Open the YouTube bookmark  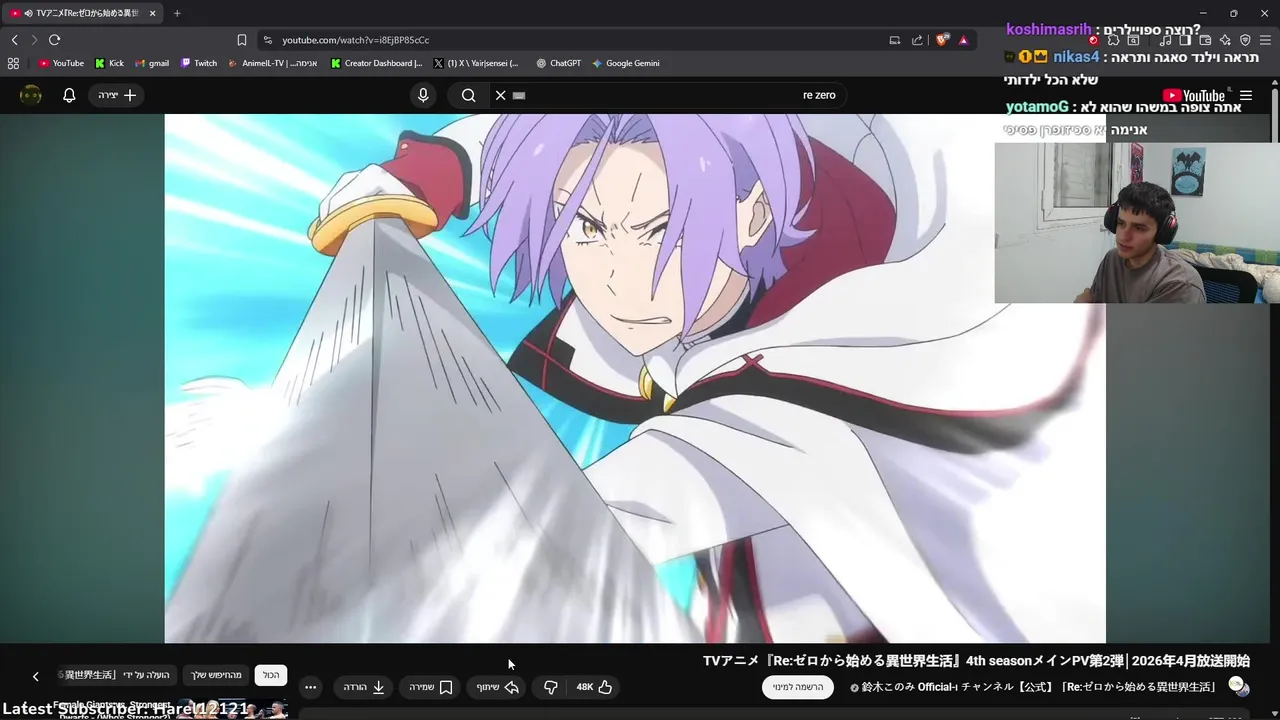pyautogui.click(x=61, y=63)
